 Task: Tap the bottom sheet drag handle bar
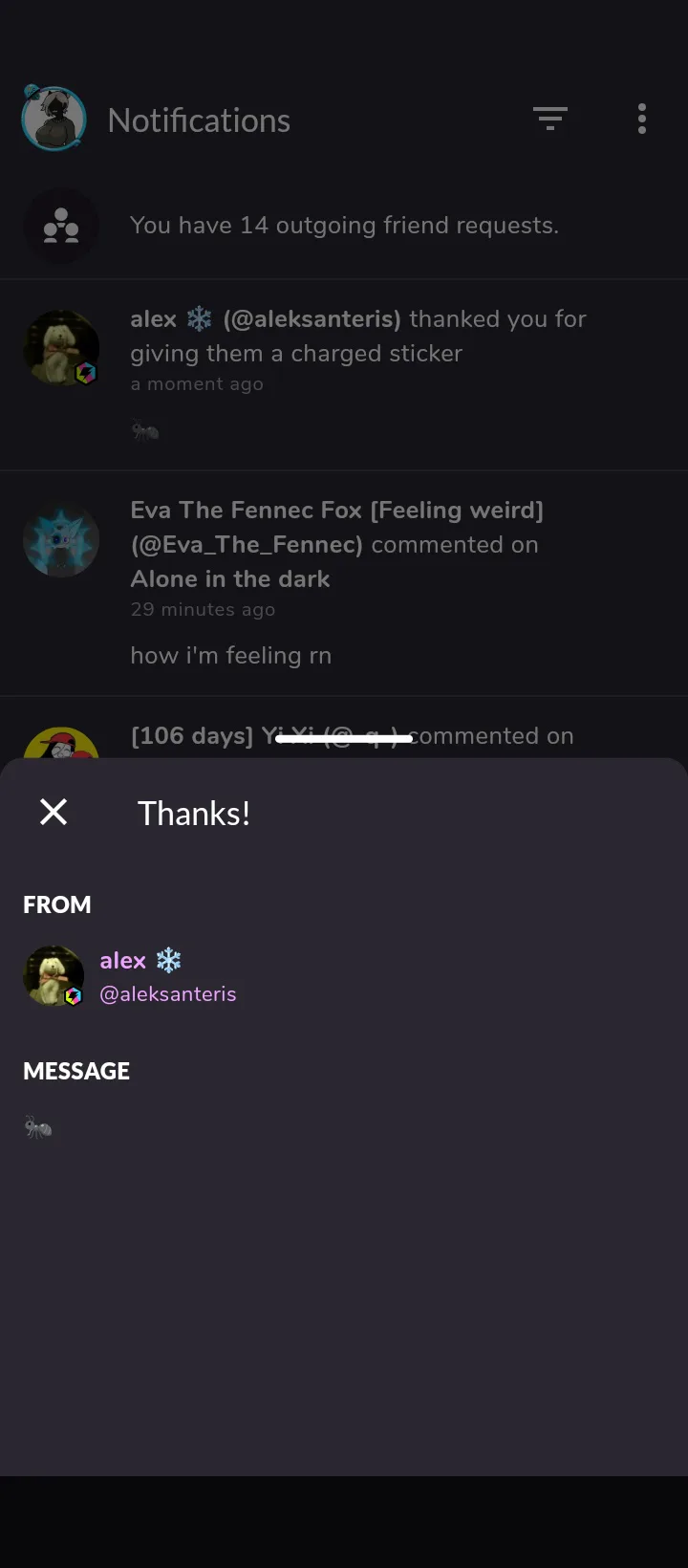(x=344, y=738)
